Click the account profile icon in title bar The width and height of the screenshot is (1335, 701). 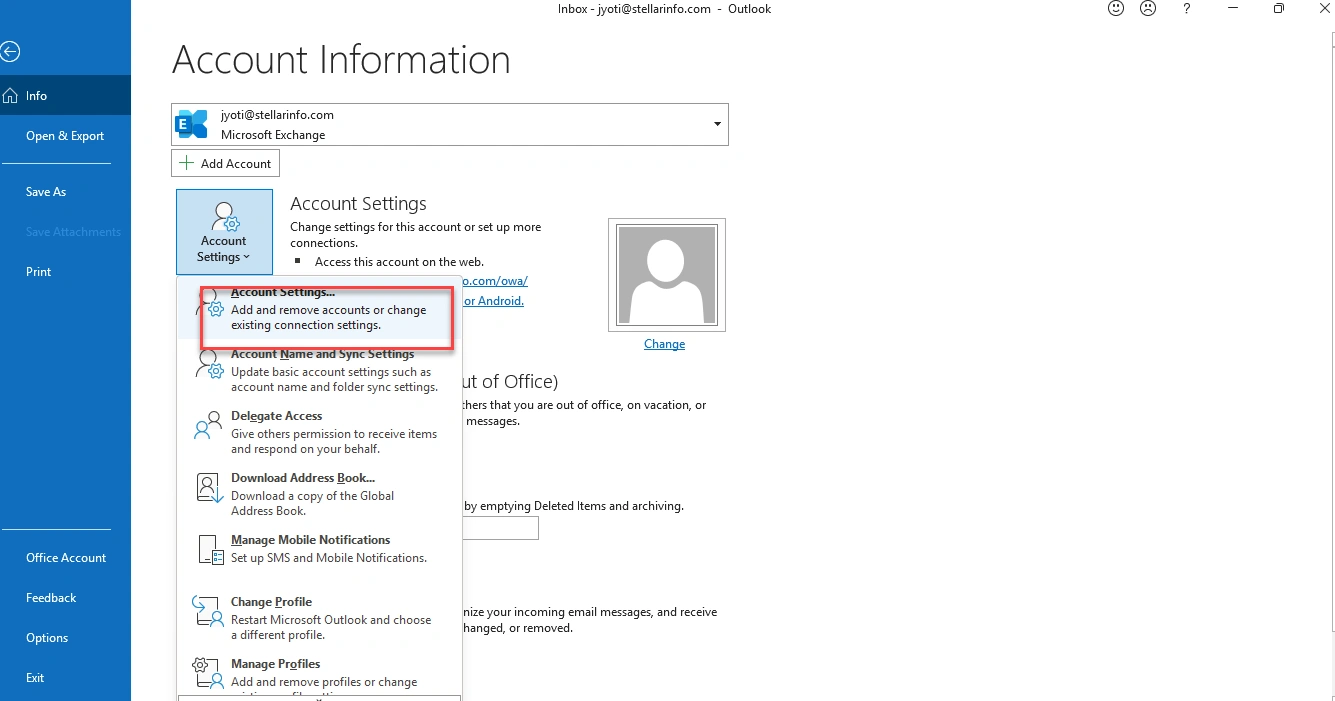pos(1147,9)
